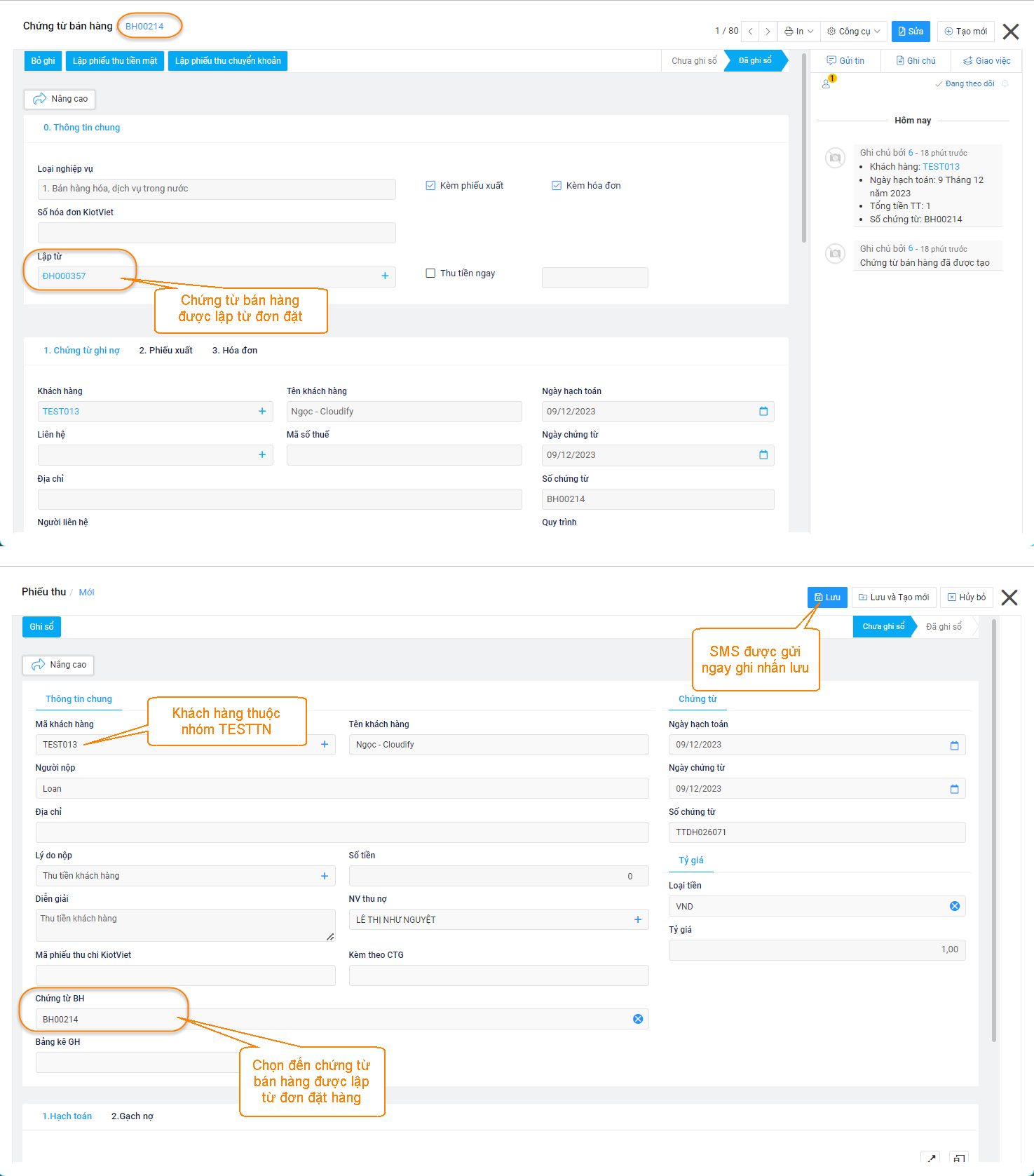Viewport: 1034px width, 1176px height.
Task: Select Đã ghi sổ status in Phiếu thu
Action: pyautogui.click(x=944, y=627)
